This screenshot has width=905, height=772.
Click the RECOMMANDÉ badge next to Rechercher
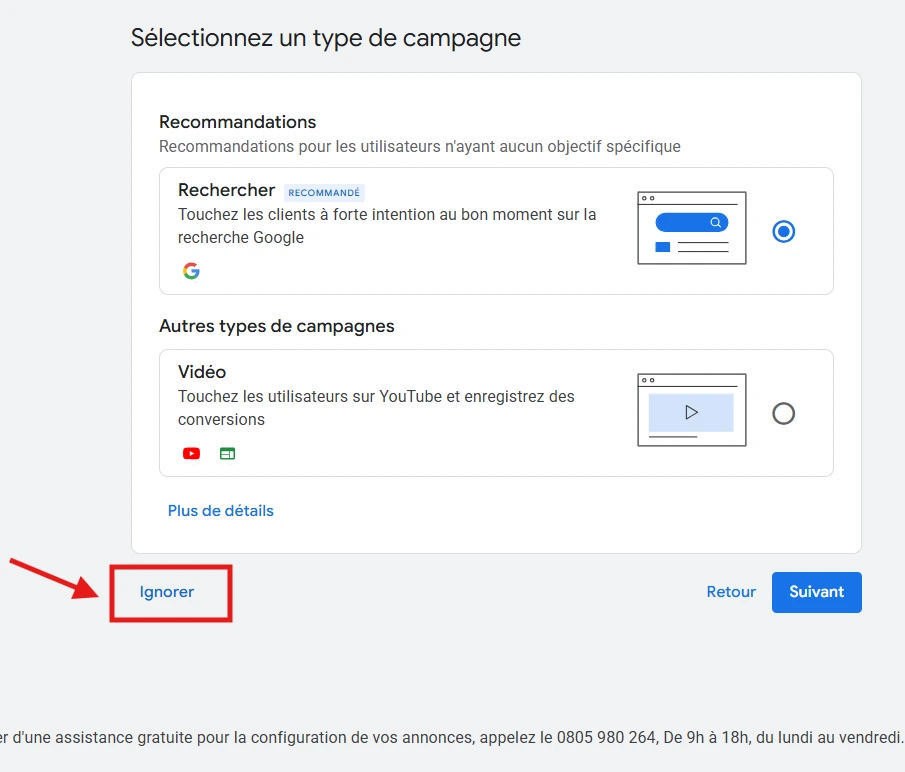[x=324, y=193]
